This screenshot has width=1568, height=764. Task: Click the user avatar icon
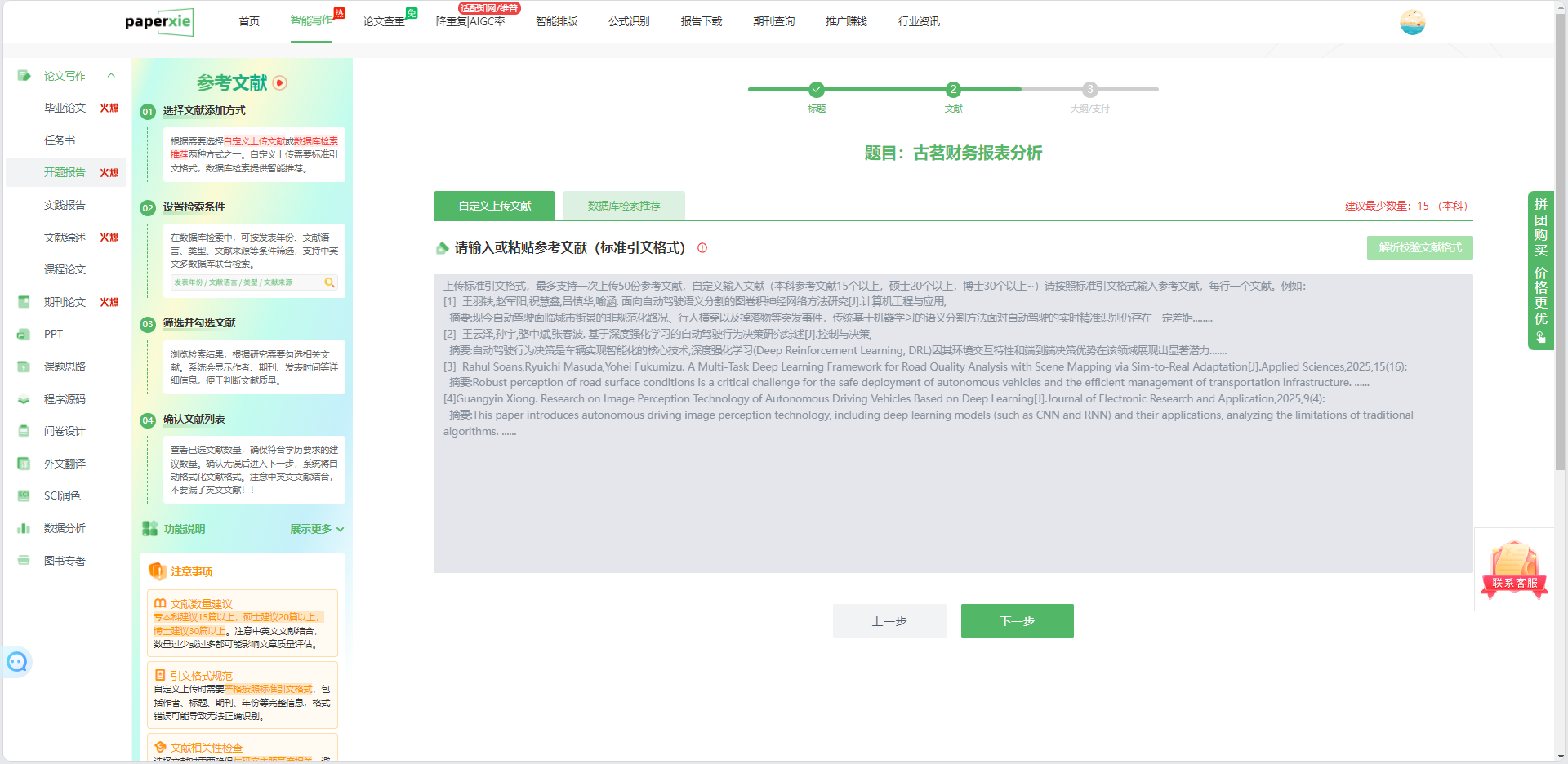point(1412,22)
